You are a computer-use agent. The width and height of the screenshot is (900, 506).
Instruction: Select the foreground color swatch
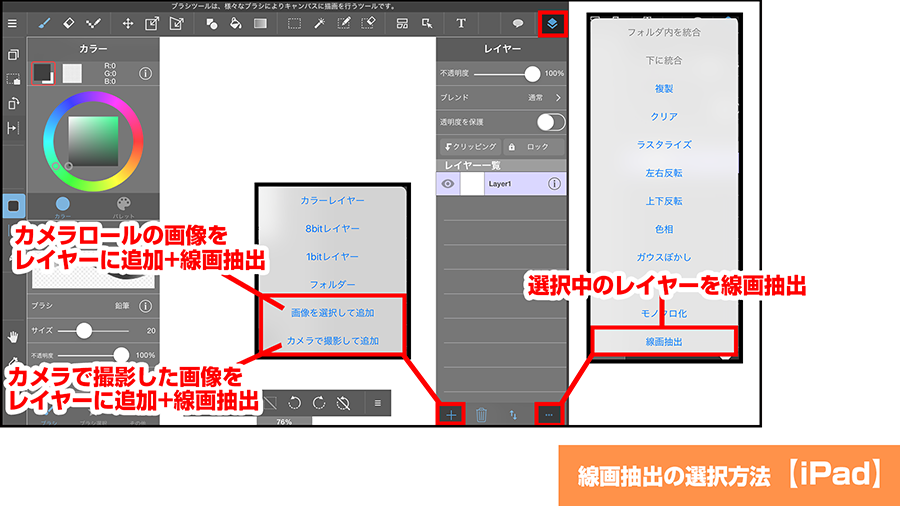click(42, 73)
